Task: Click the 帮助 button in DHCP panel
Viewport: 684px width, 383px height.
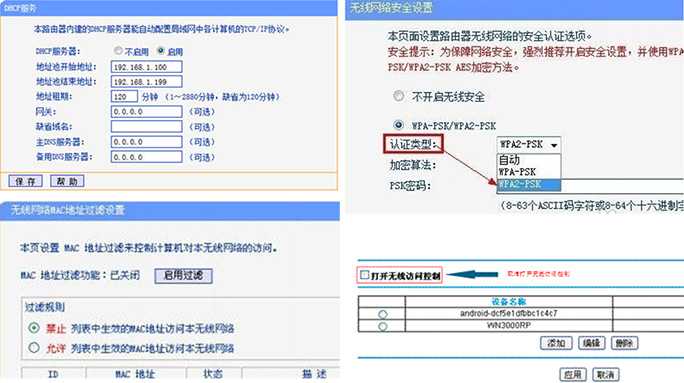Action: pos(67,181)
